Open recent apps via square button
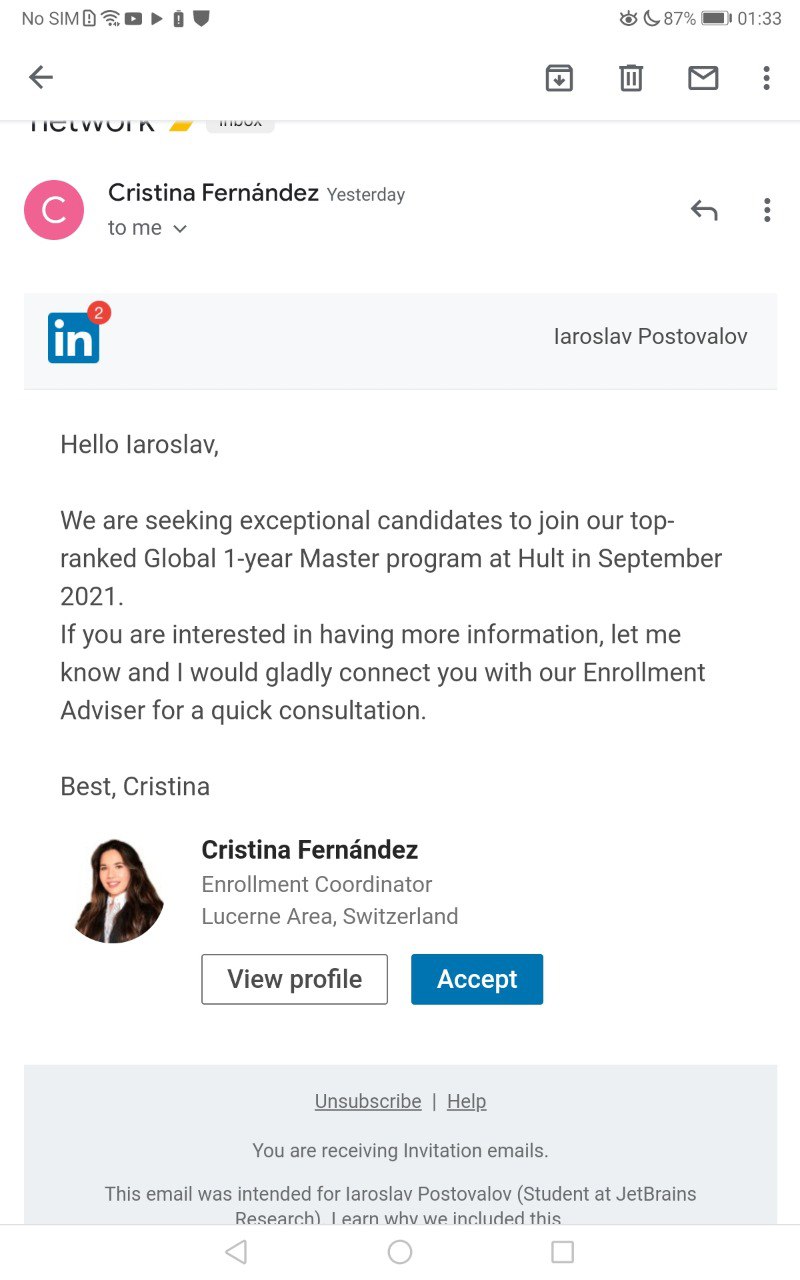Screen dimensions: 800x1280 coord(563,1252)
